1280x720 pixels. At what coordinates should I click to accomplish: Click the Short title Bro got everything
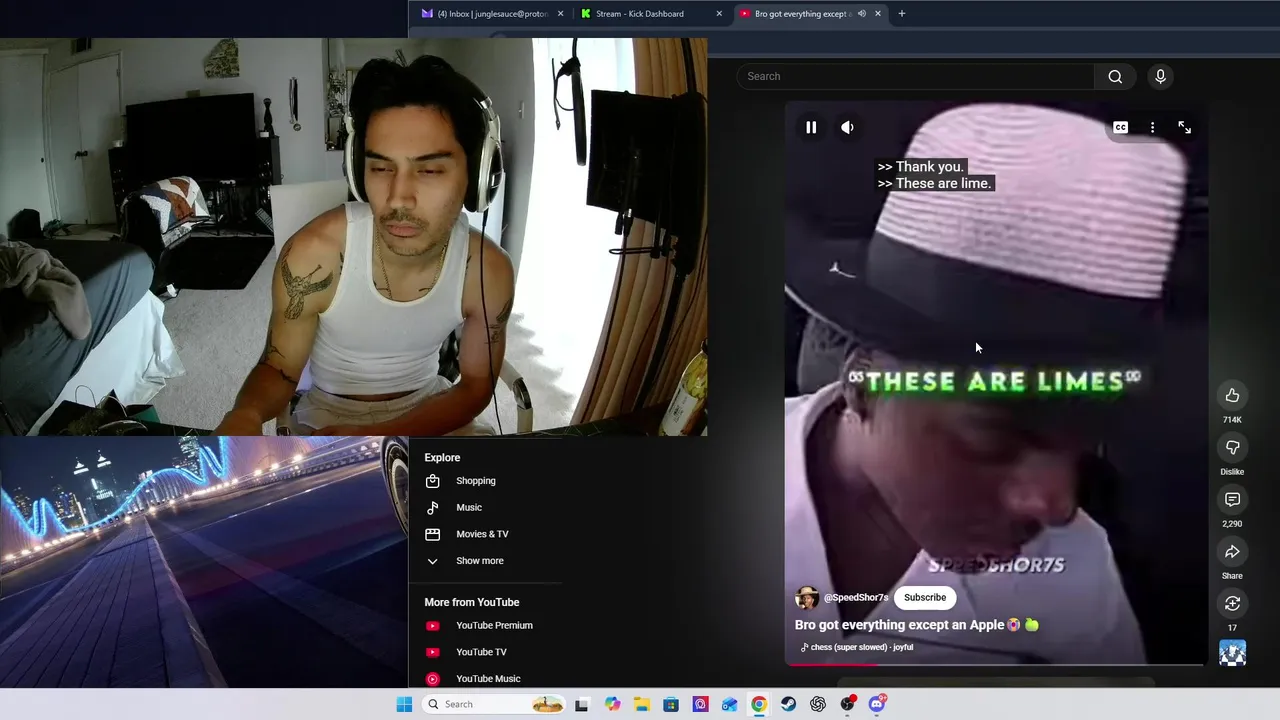917,625
